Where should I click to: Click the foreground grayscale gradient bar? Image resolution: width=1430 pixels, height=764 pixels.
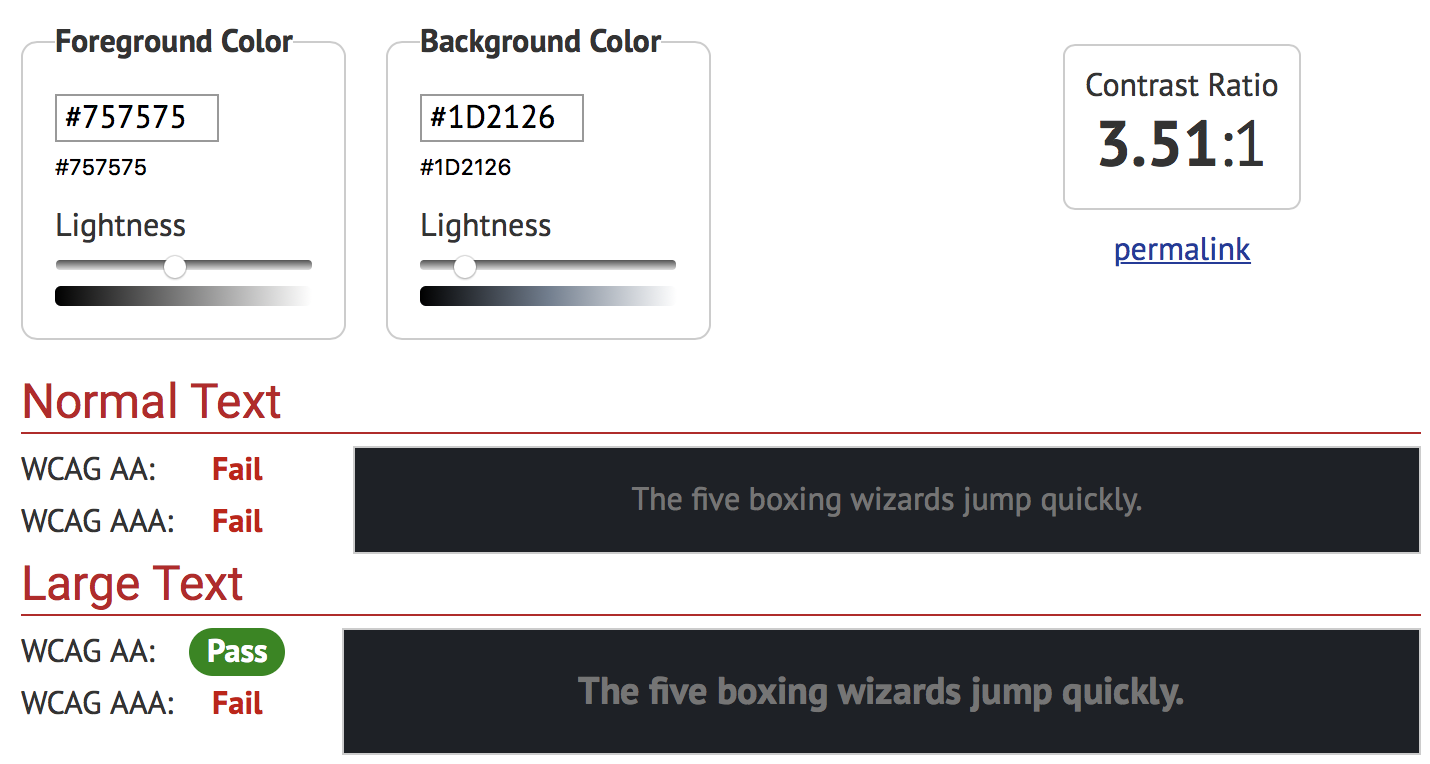coord(183,295)
